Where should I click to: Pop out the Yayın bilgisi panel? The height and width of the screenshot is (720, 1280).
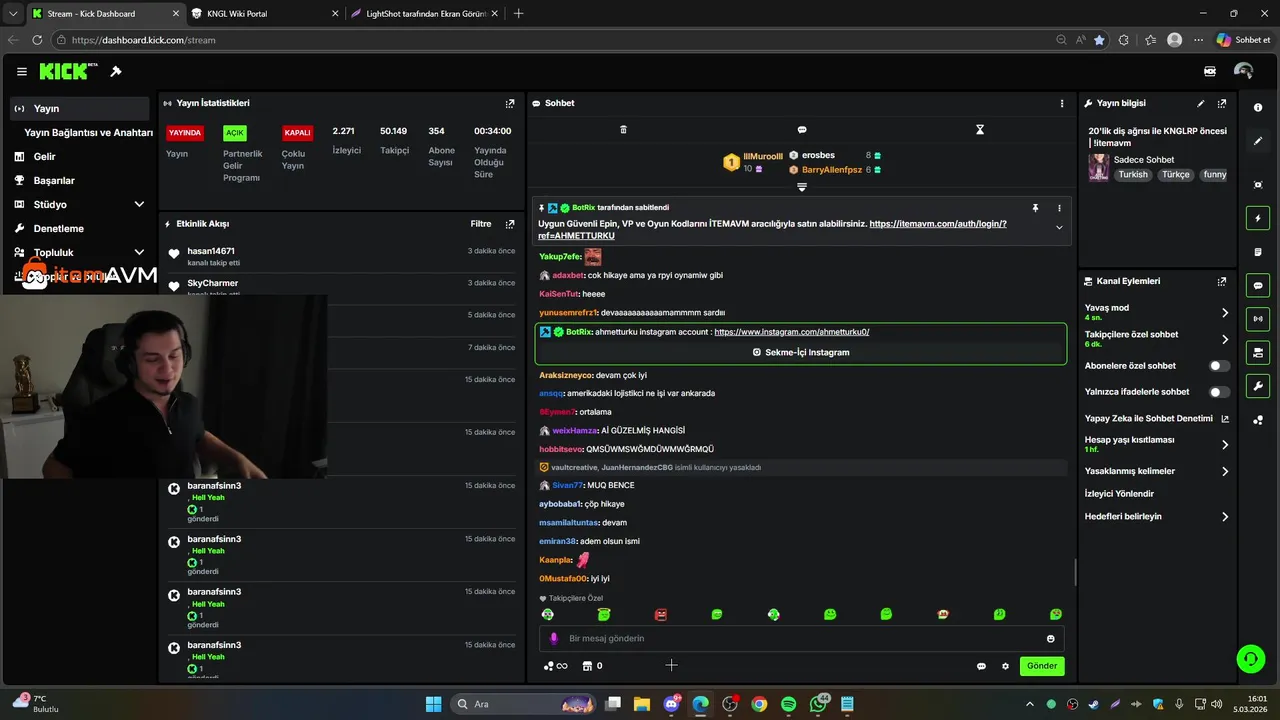tap(1222, 103)
